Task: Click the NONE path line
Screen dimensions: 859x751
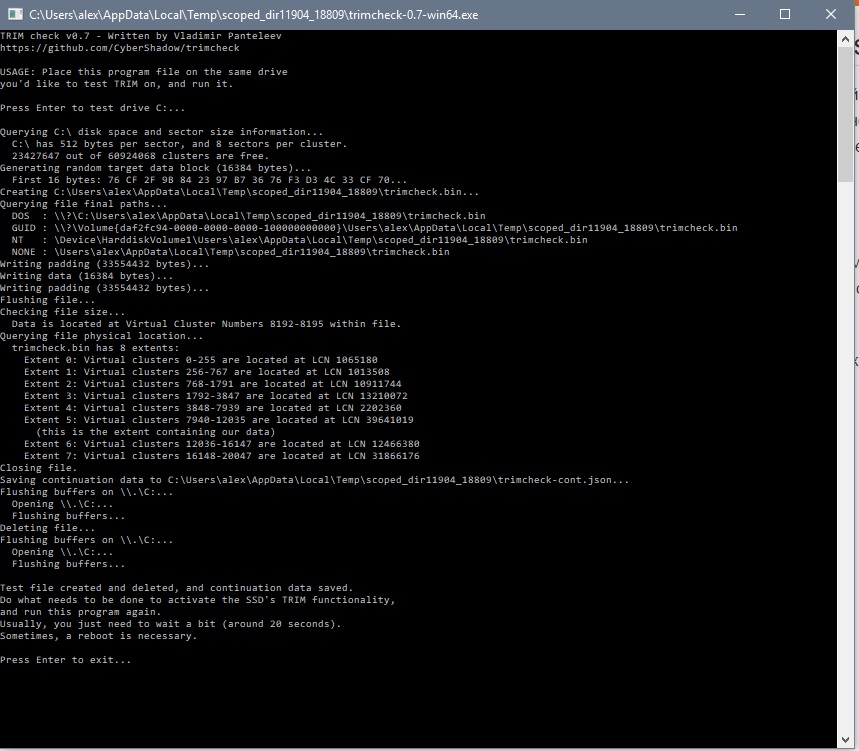Action: [x=230, y=253]
